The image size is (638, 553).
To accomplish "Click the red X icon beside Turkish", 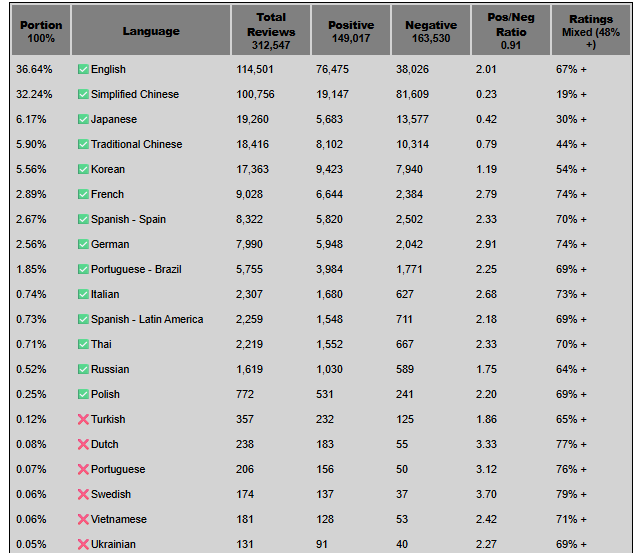I will pyautogui.click(x=83, y=419).
